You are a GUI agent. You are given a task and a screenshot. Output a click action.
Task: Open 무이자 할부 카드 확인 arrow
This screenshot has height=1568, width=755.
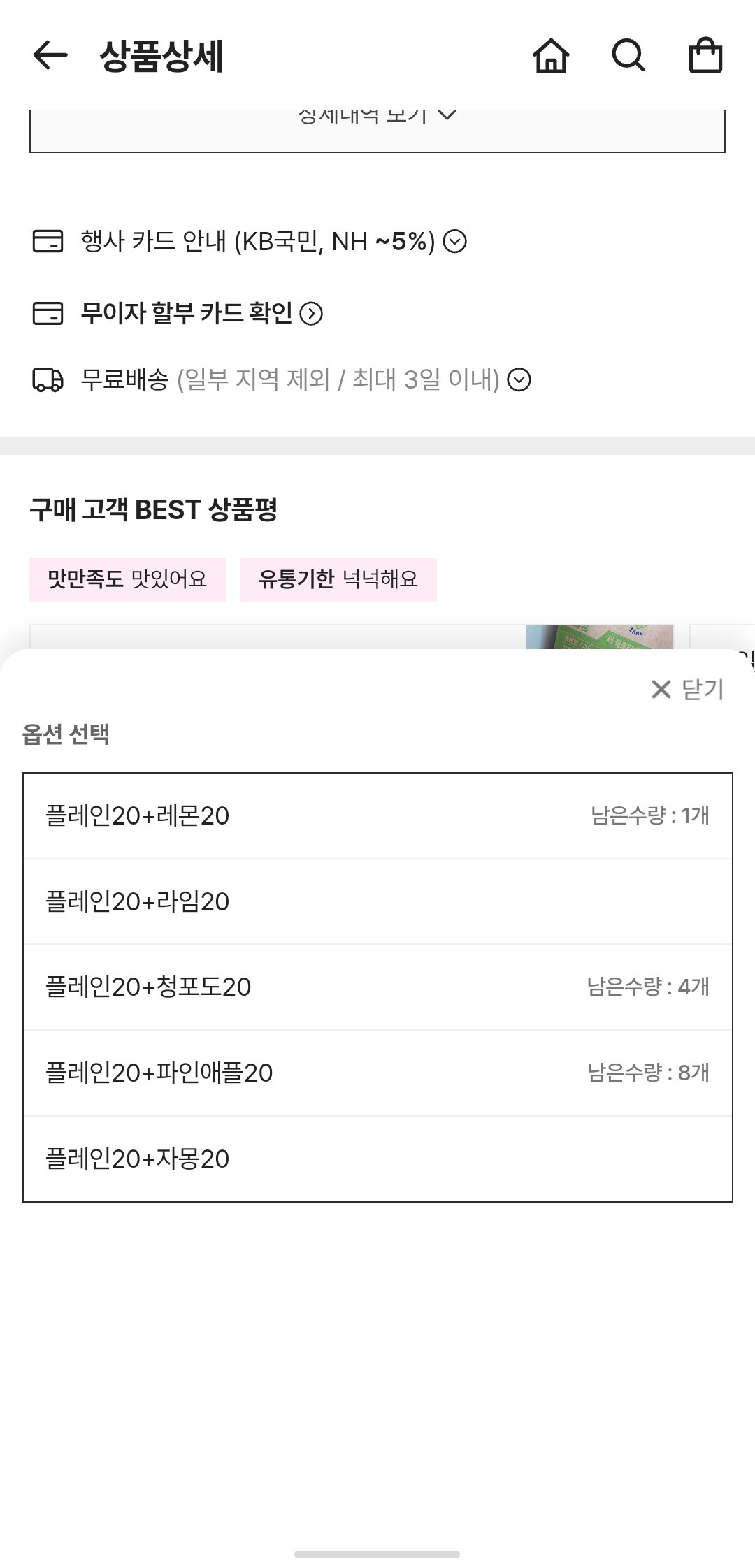[x=311, y=314]
